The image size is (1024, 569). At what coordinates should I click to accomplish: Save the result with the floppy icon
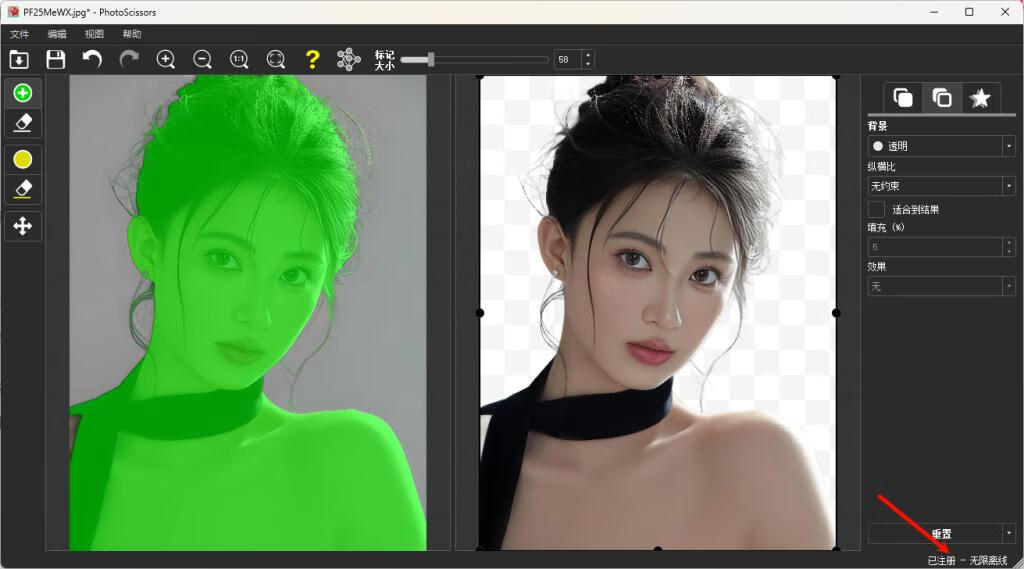click(x=56, y=59)
